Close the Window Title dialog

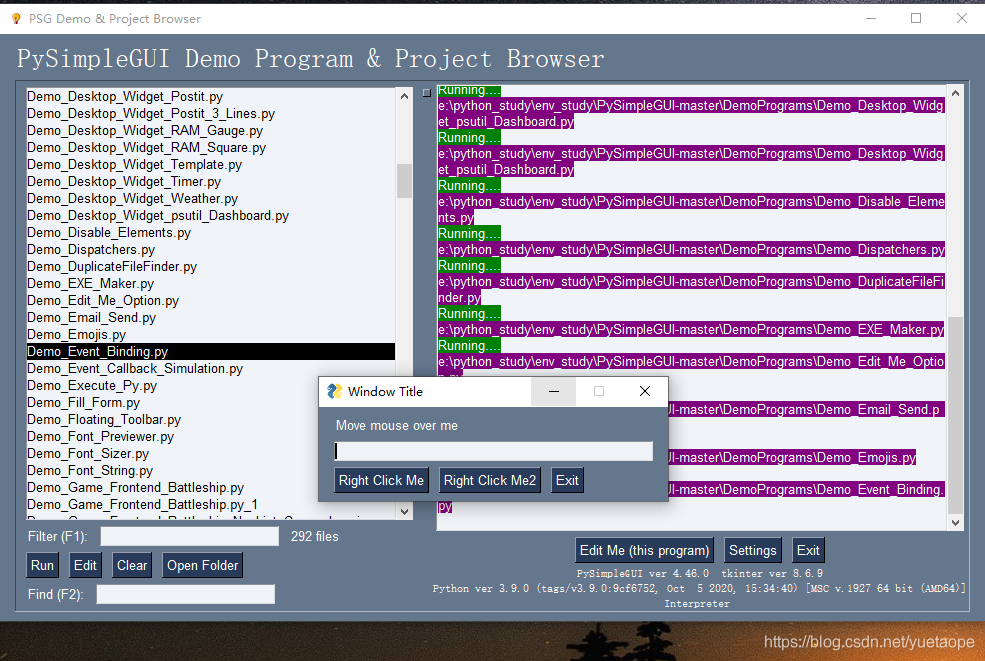click(645, 391)
